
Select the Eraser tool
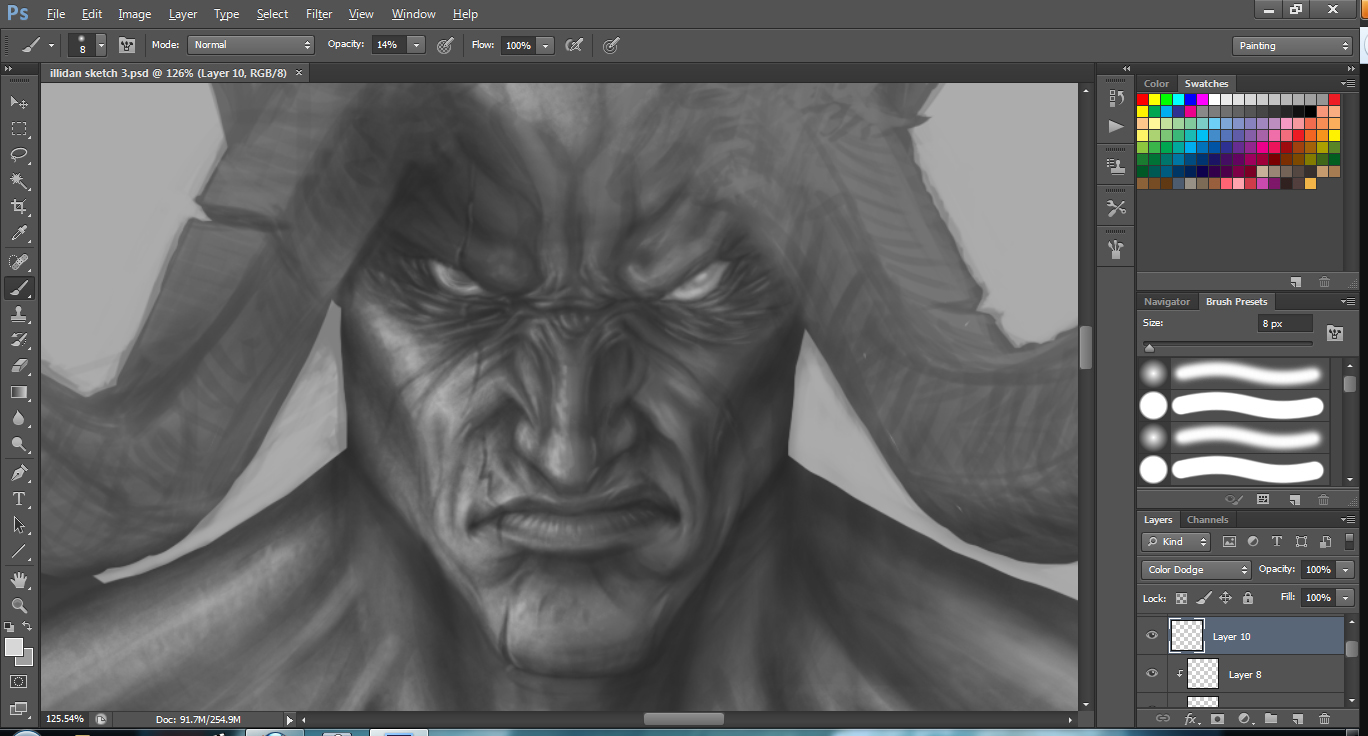[19, 366]
